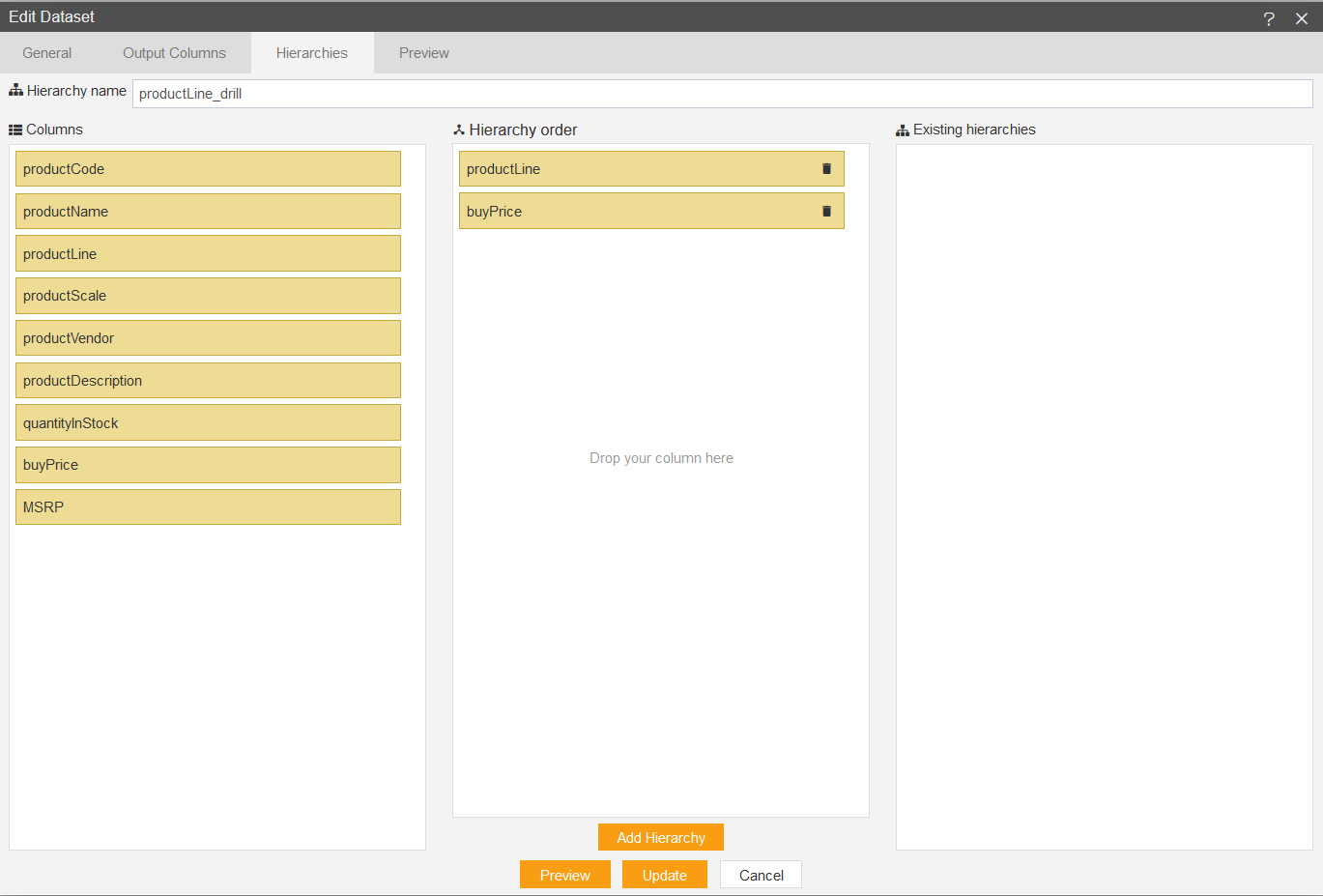Click the Add Hierarchy button

point(661,837)
